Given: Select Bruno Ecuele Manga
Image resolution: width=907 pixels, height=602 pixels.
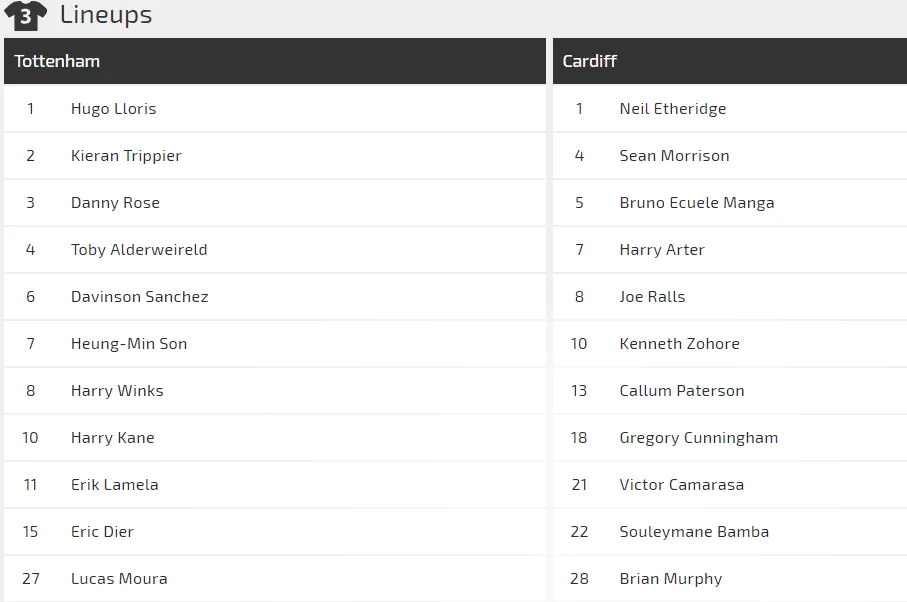Looking at the screenshot, I should (697, 203).
